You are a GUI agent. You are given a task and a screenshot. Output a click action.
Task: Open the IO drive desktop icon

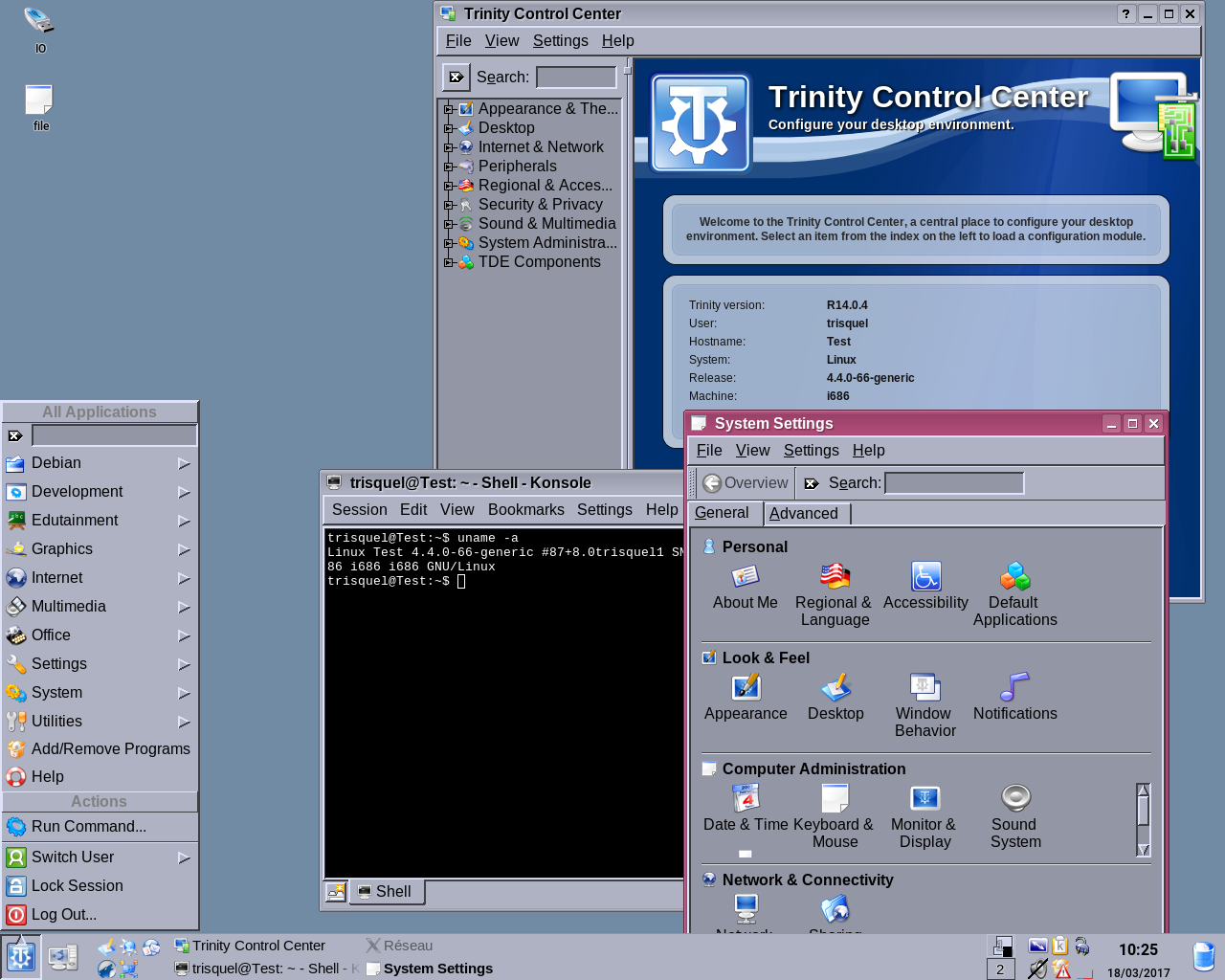coord(39,29)
